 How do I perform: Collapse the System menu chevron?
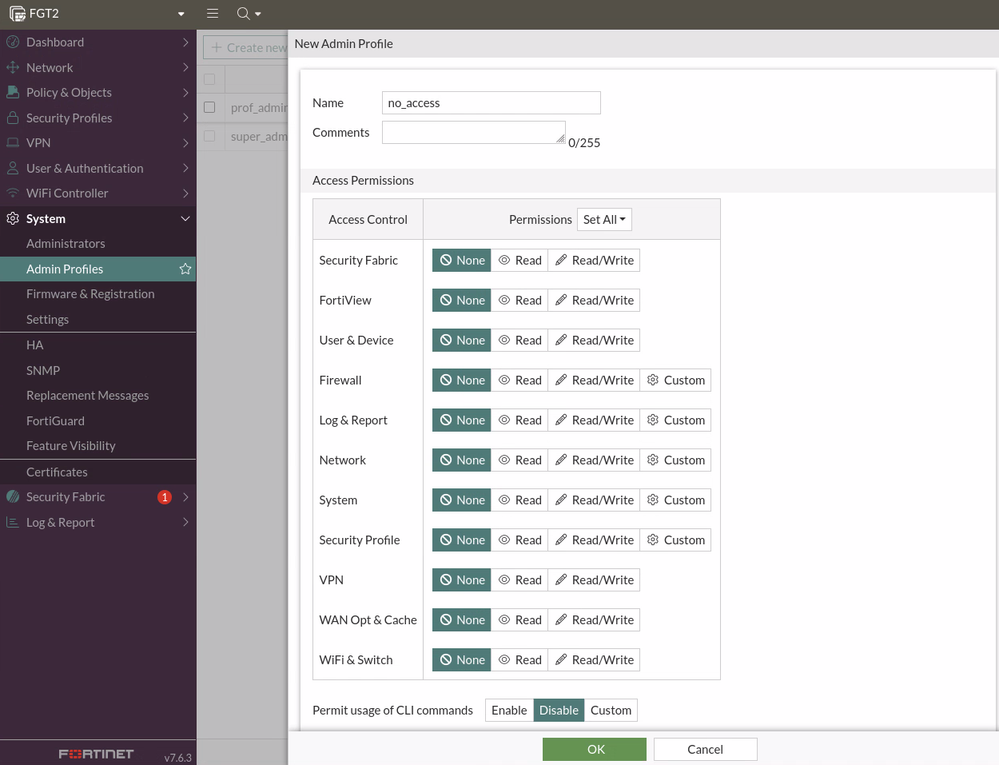point(185,218)
